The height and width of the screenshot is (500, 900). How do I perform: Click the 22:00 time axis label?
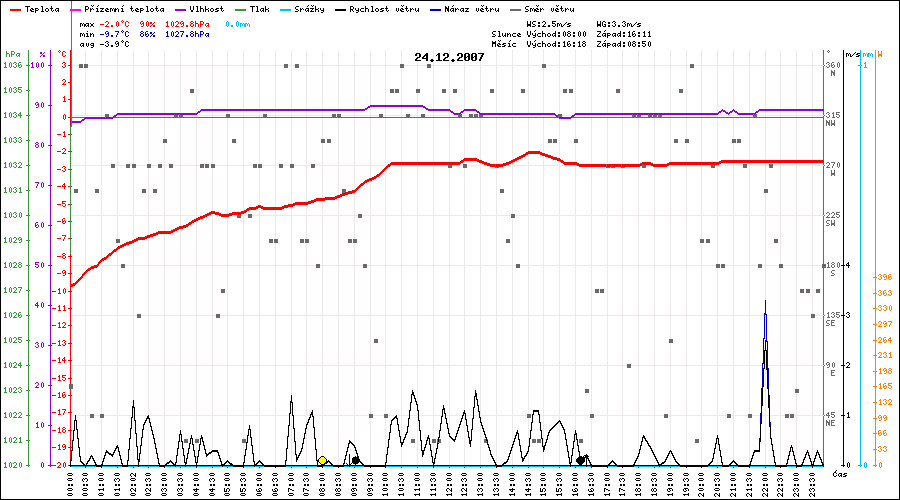click(764, 483)
